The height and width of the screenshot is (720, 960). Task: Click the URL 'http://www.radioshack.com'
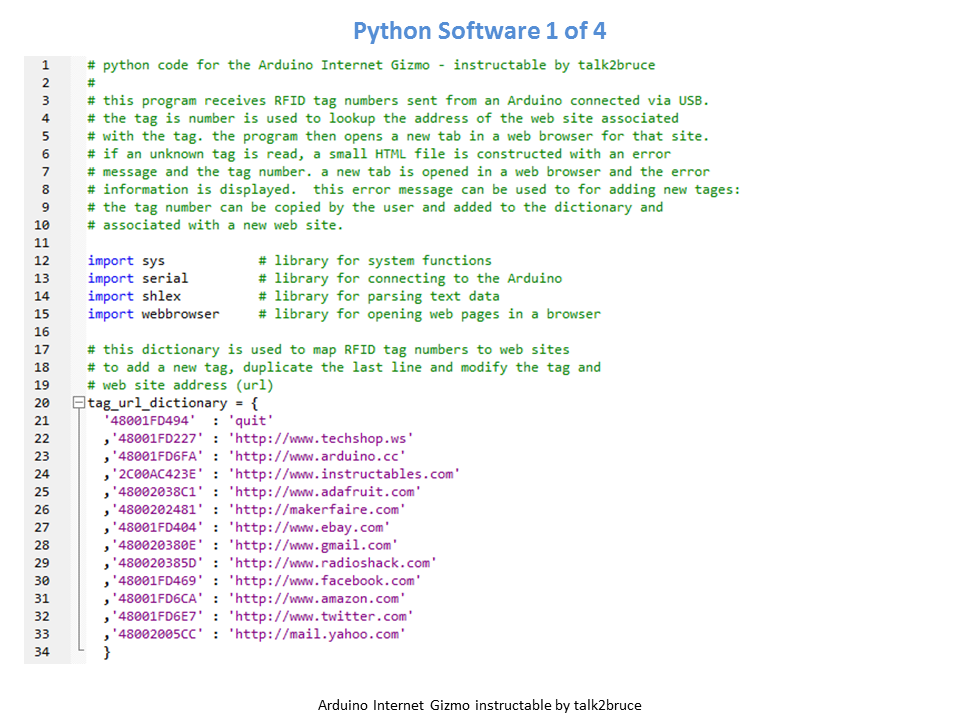click(332, 563)
